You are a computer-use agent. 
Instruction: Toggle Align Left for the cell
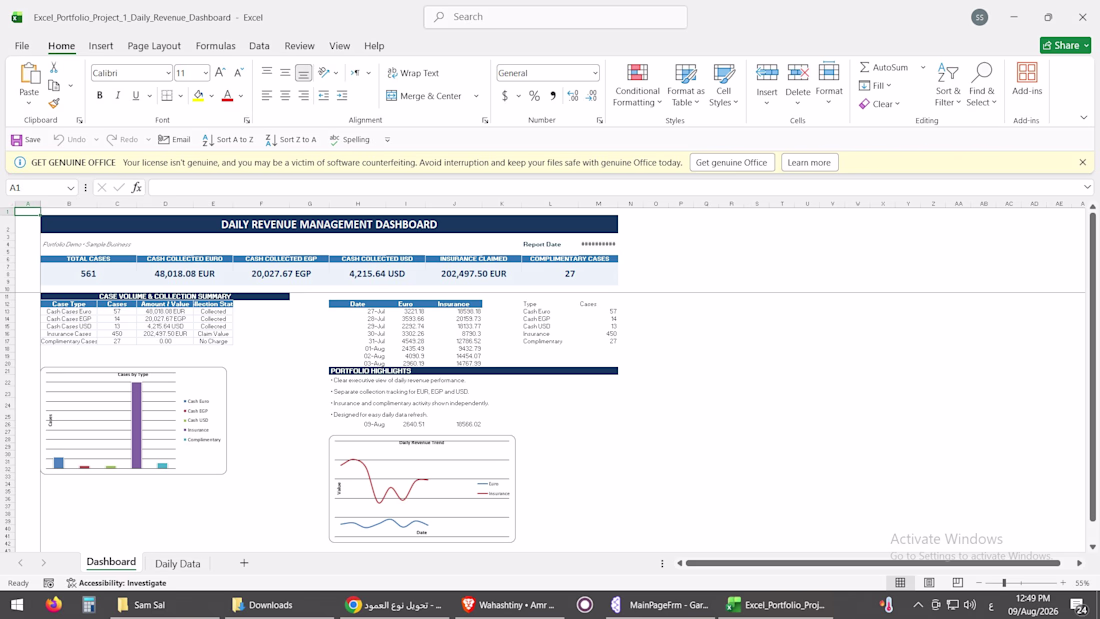tap(267, 95)
